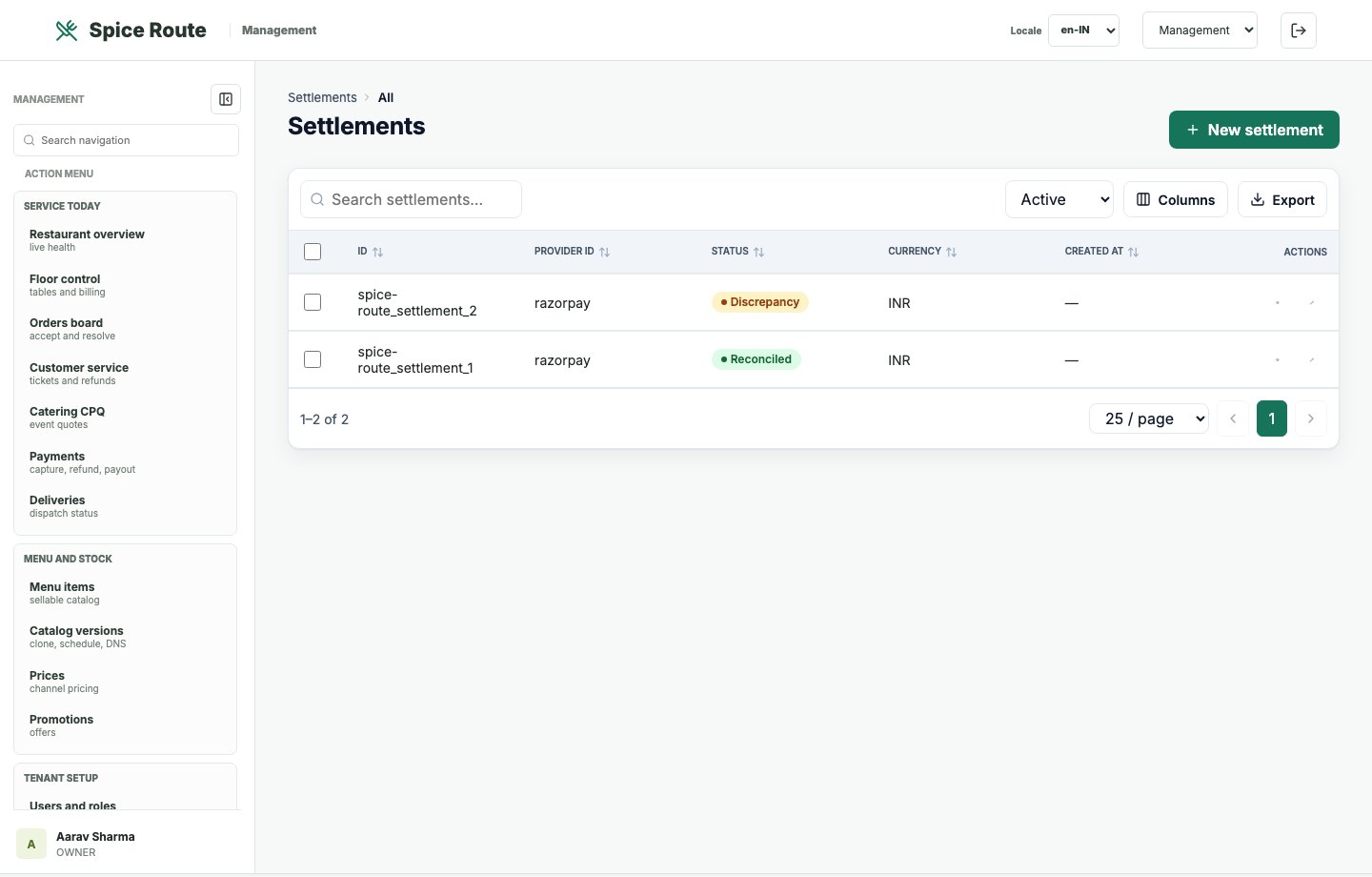This screenshot has height=877, width=1372.
Task: Toggle the select-all checkbox in the table header
Action: click(313, 252)
